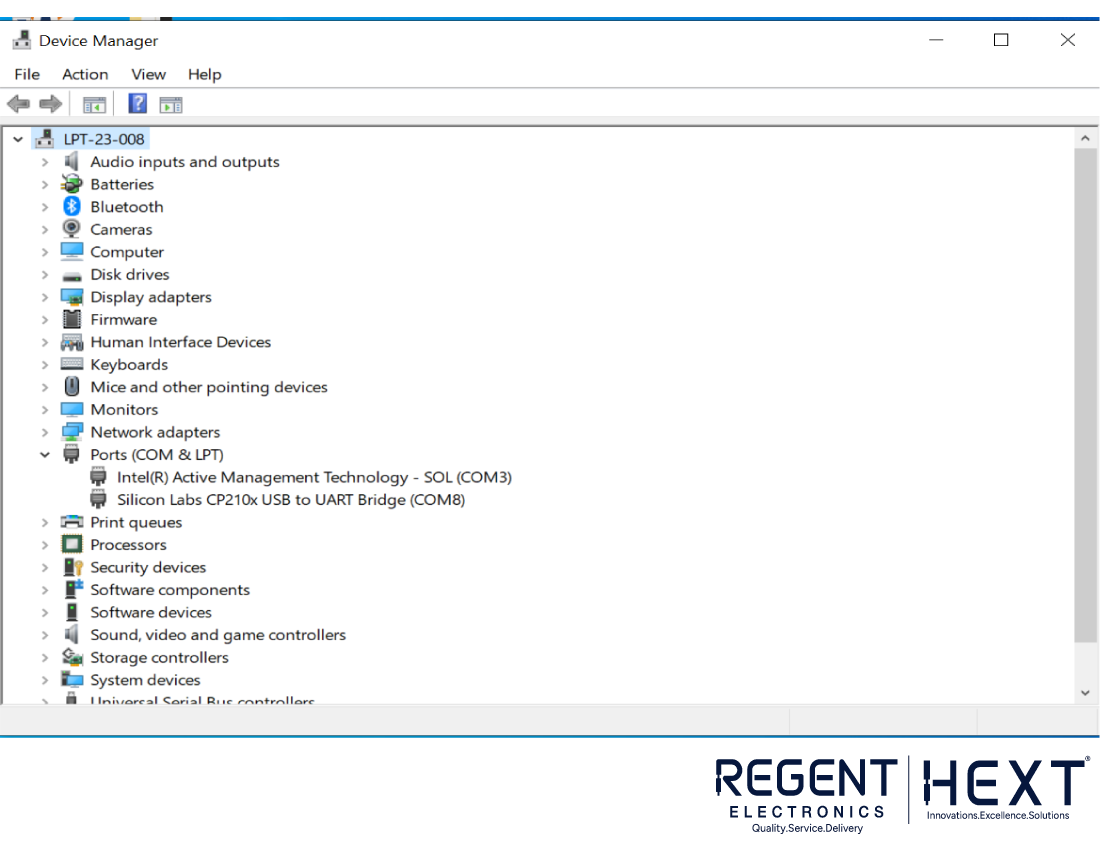This screenshot has width=1100, height=855.
Task: Click the Bluetooth device category icon
Action: [71, 206]
